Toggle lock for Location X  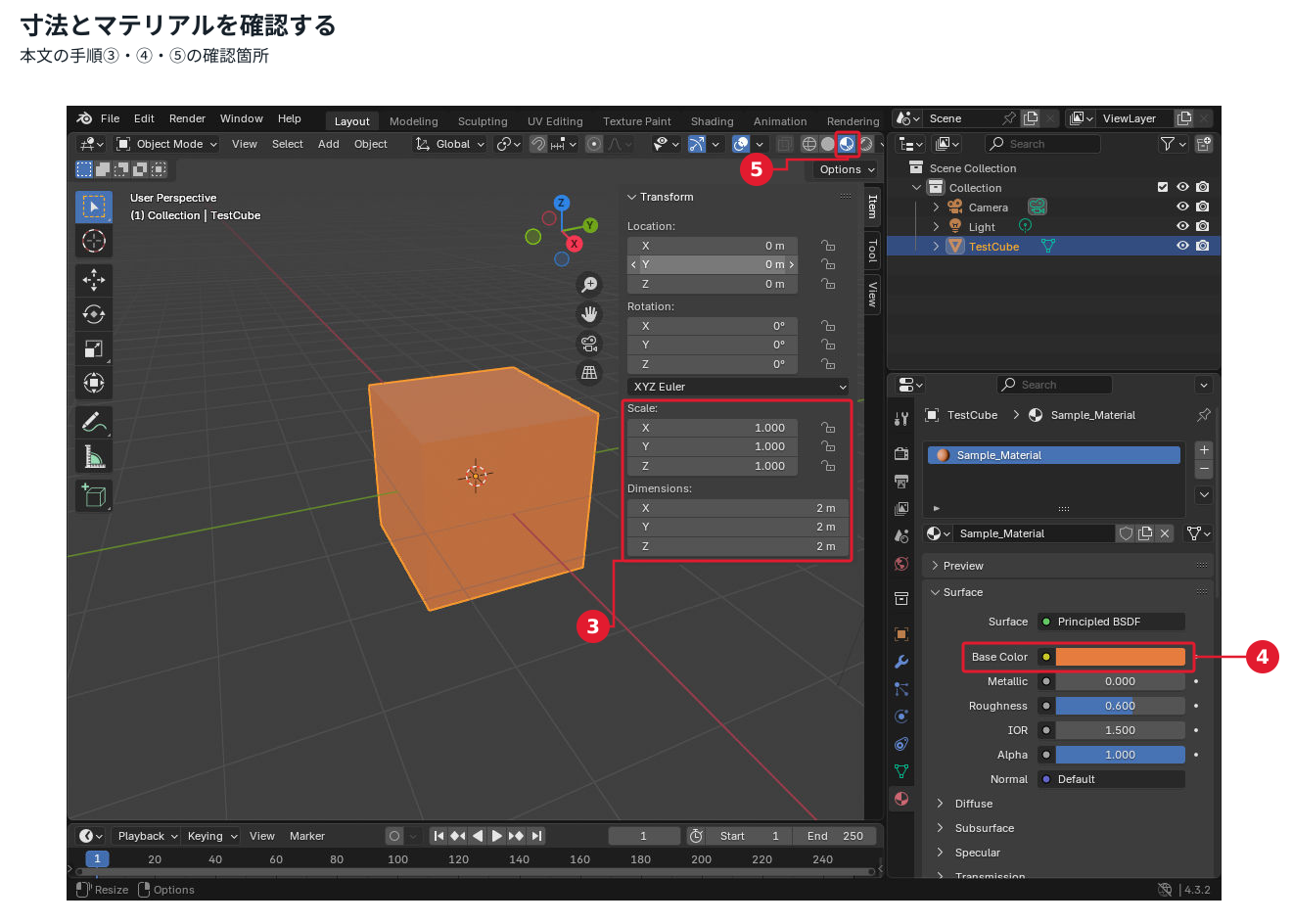[828, 246]
